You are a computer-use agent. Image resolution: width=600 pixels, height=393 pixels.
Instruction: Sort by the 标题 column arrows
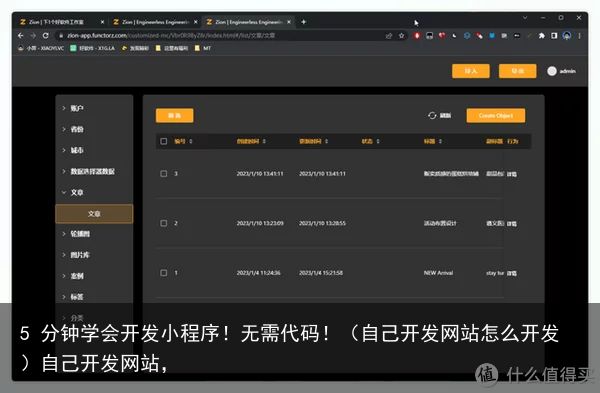coord(440,142)
